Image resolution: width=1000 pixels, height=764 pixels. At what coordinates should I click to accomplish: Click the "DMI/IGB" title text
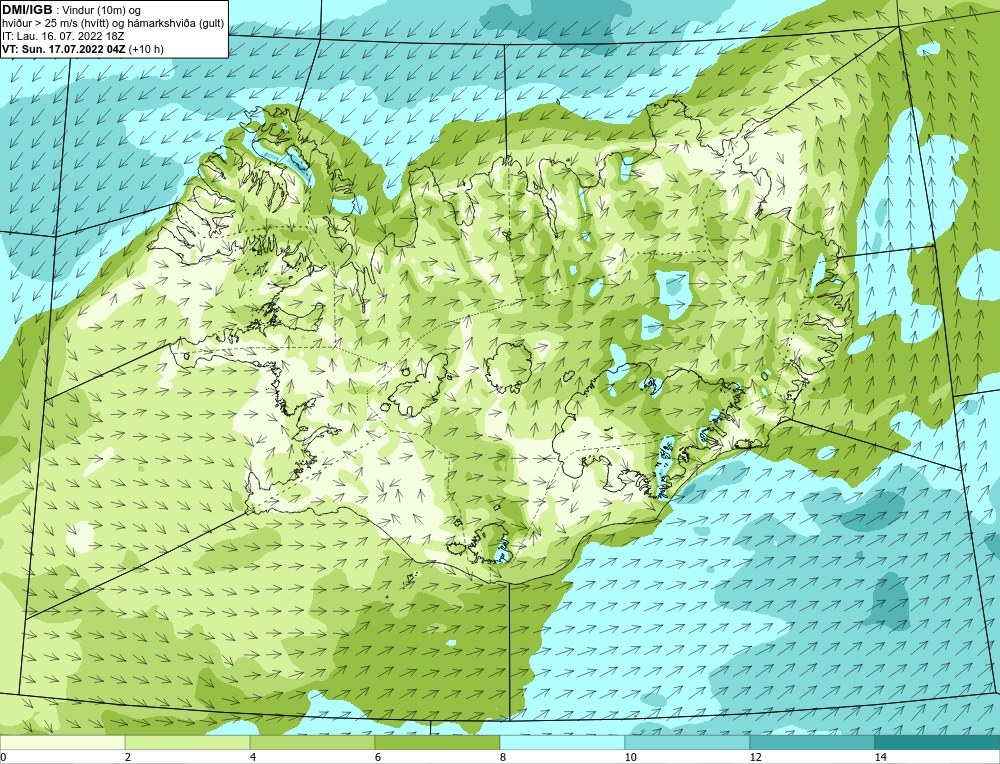[x=27, y=10]
